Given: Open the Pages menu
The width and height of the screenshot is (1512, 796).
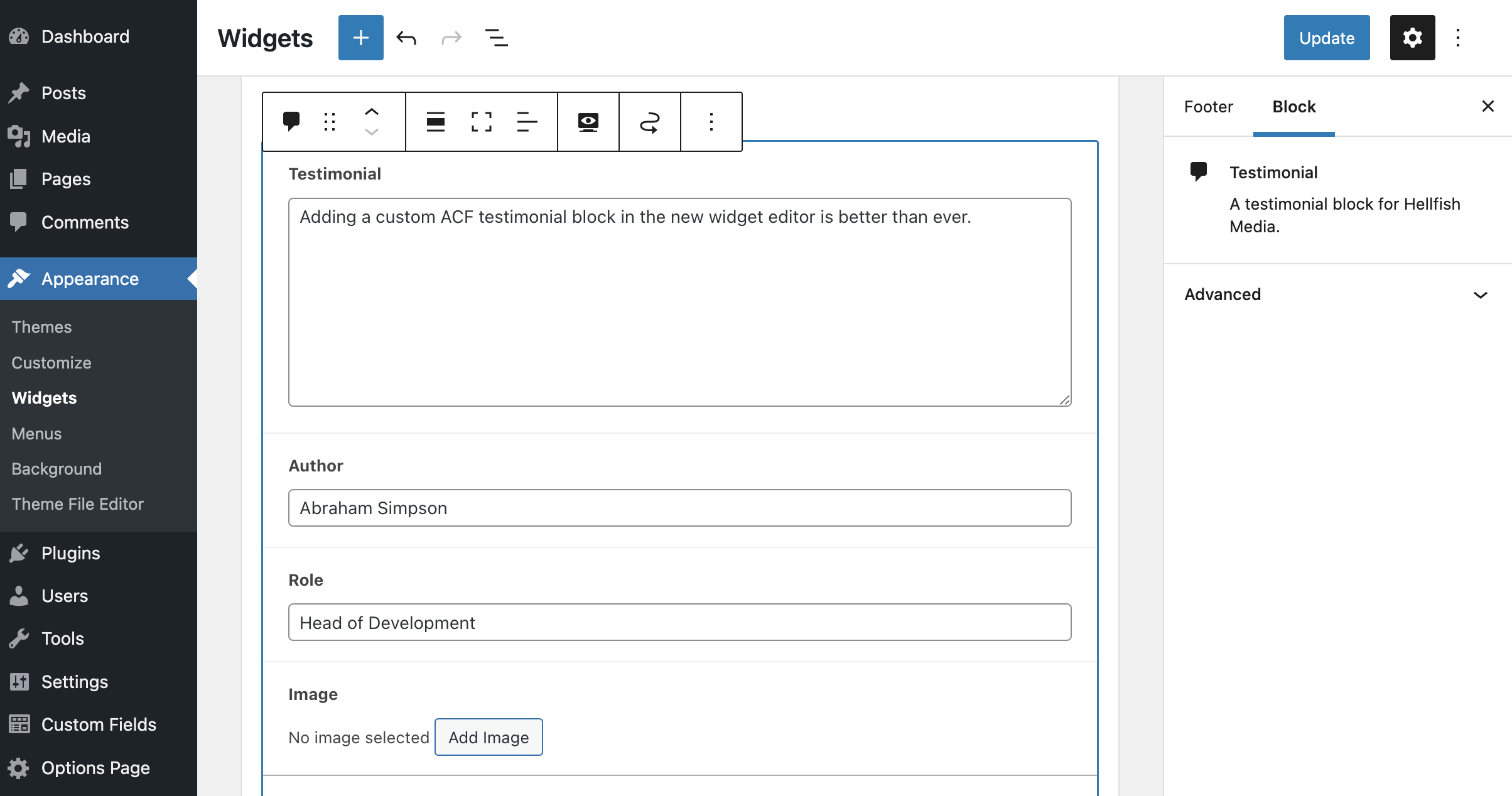Looking at the screenshot, I should [x=99, y=179].
